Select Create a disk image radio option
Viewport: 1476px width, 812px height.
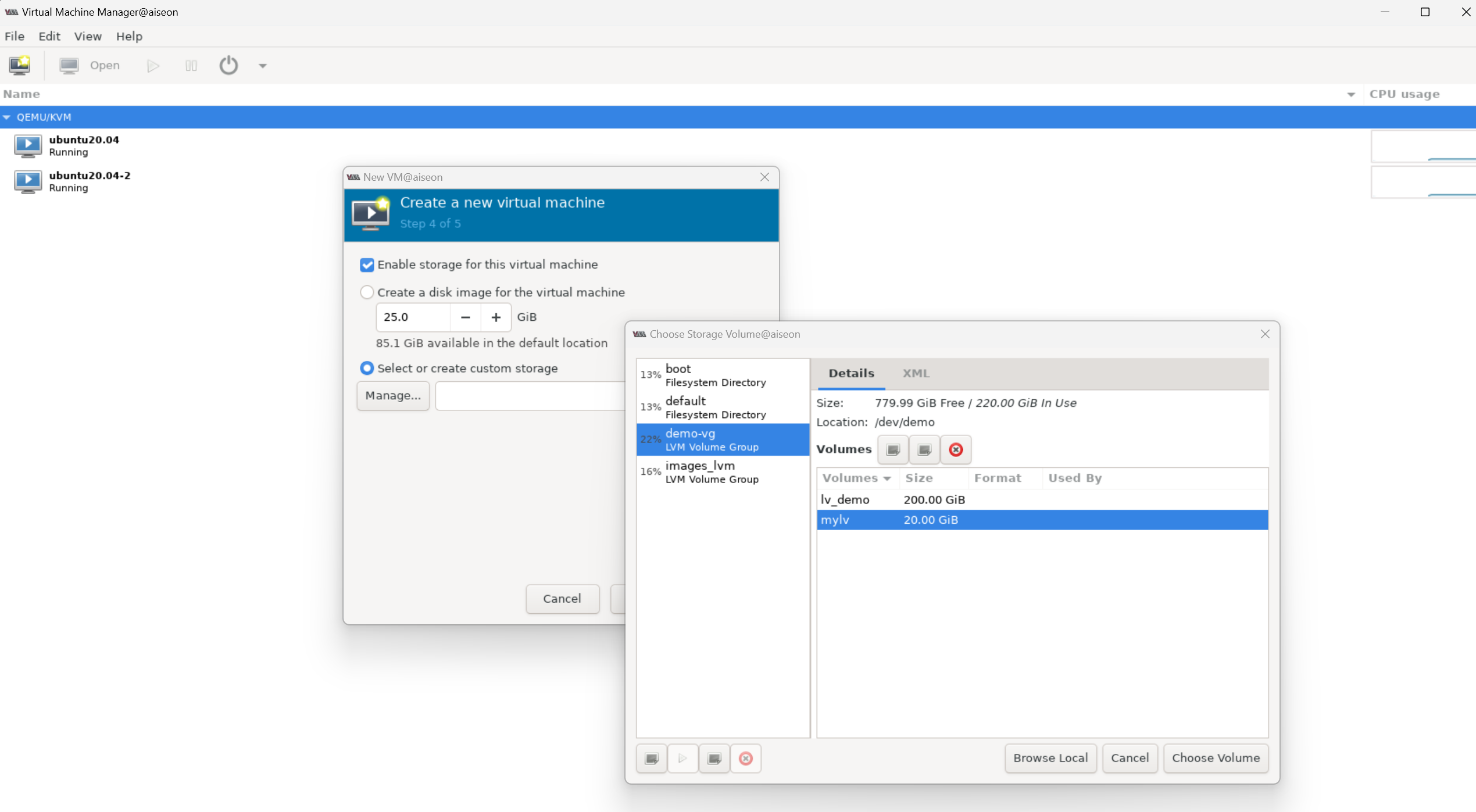point(367,292)
